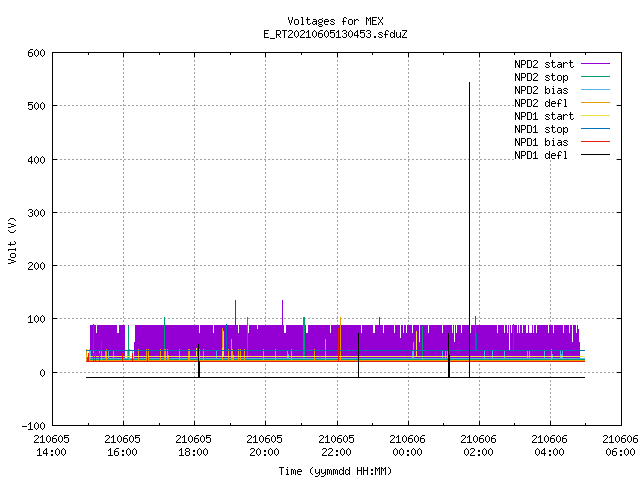Screen dimensions: 640x480
Task: Click the 210606 06:00 x-axis tick label
Action: point(620,446)
